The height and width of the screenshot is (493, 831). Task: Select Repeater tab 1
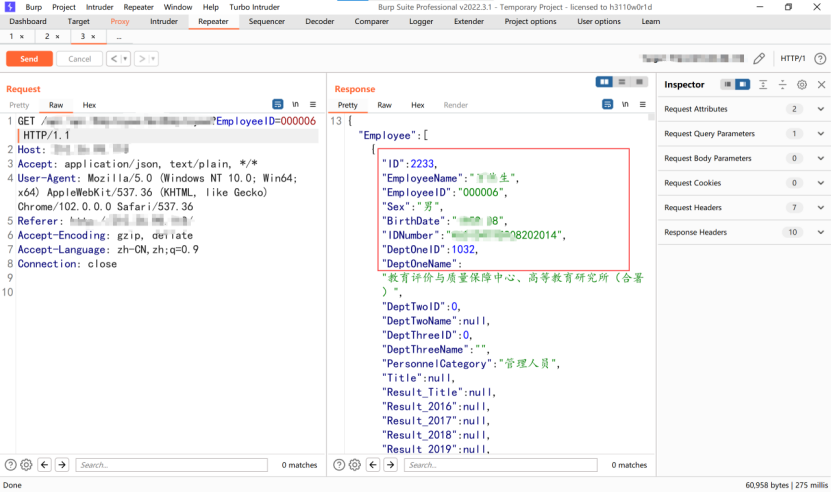point(11,36)
